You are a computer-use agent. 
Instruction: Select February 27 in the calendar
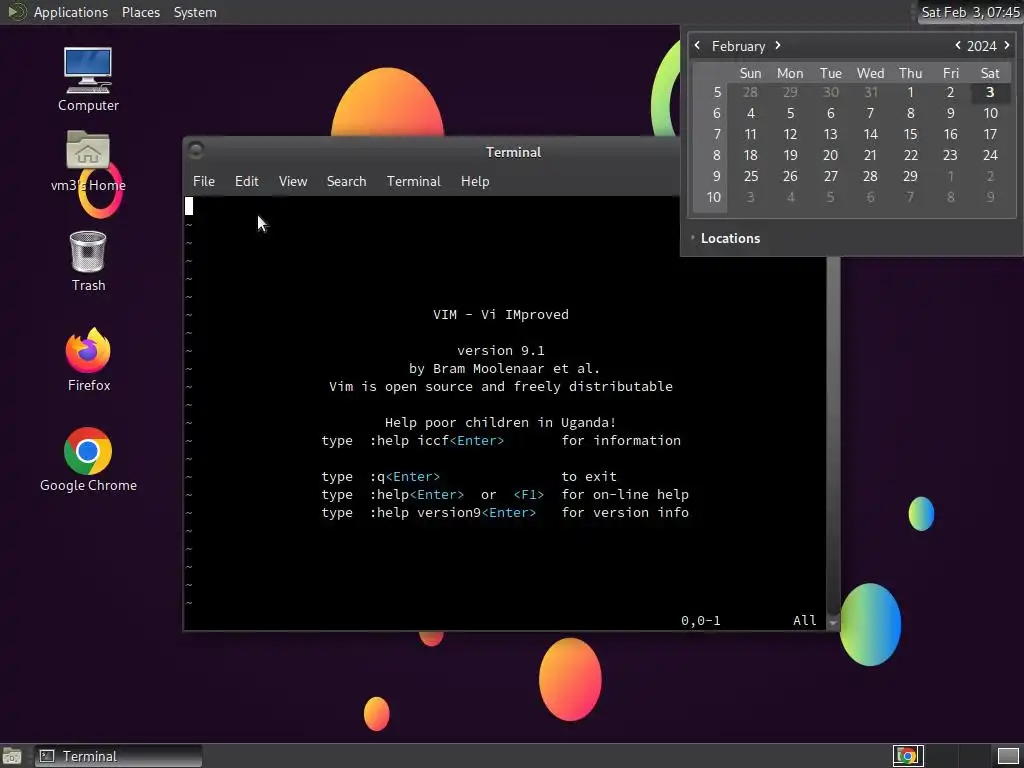pyautogui.click(x=831, y=176)
